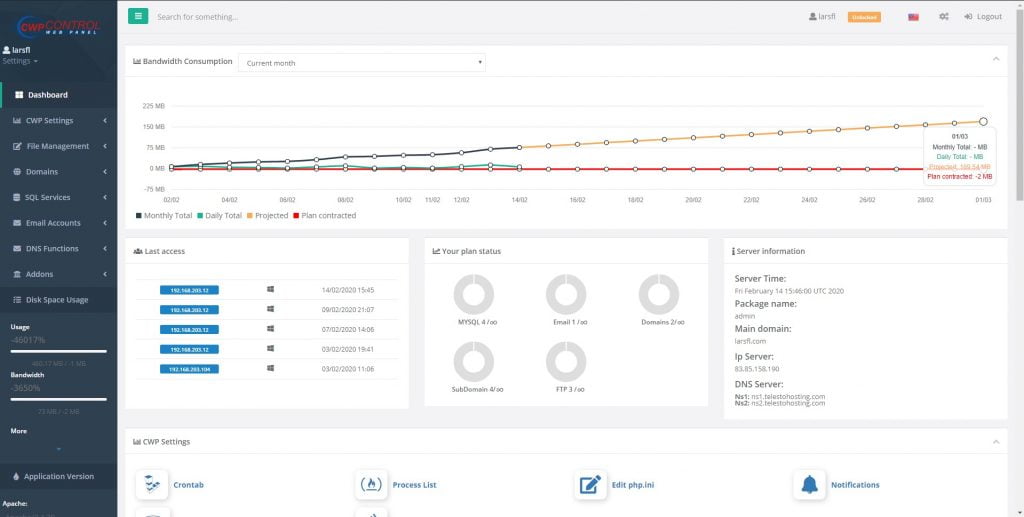This screenshot has width=1024, height=517.
Task: Toggle the Projected legend swatch
Action: [250, 215]
